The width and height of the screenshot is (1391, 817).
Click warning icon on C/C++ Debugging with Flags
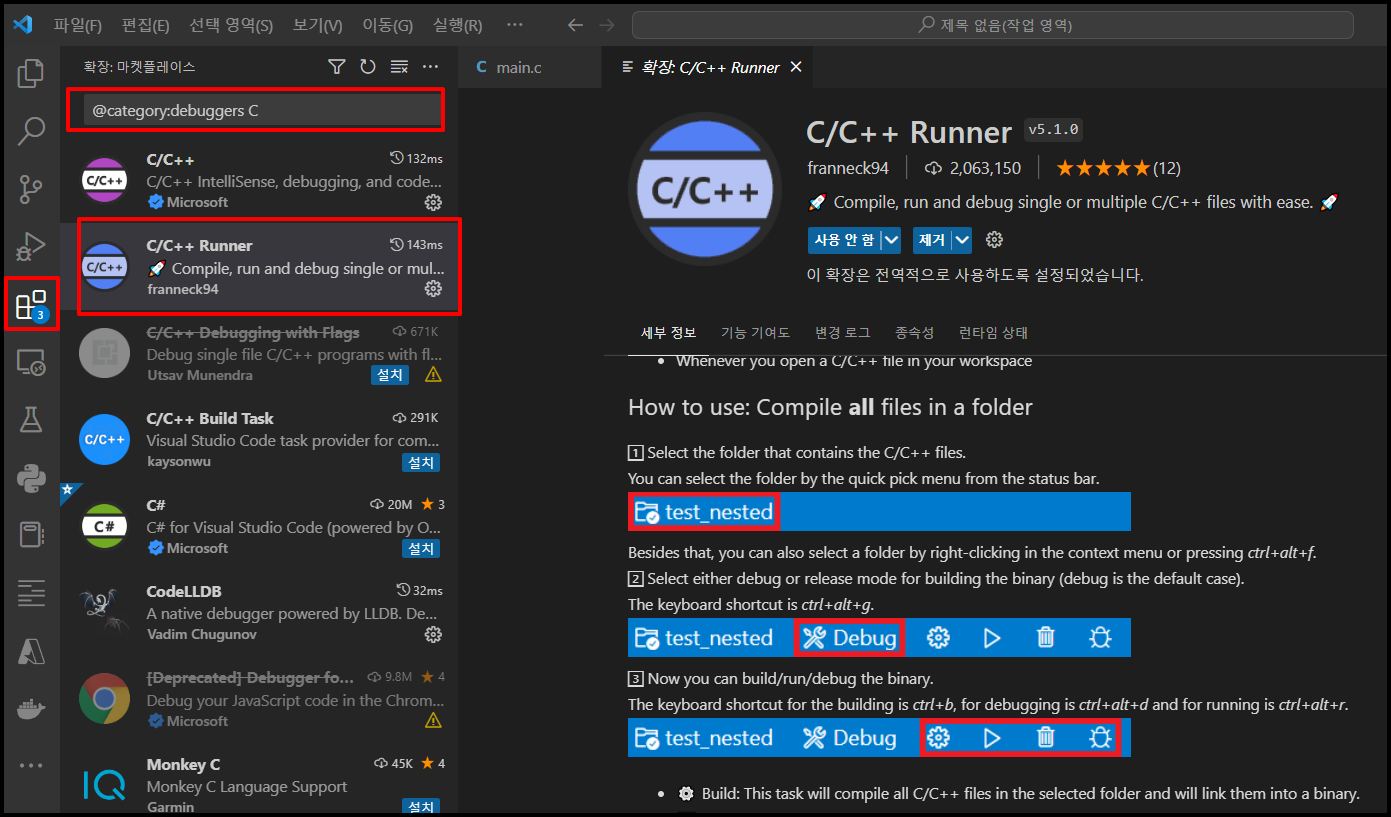pos(433,375)
